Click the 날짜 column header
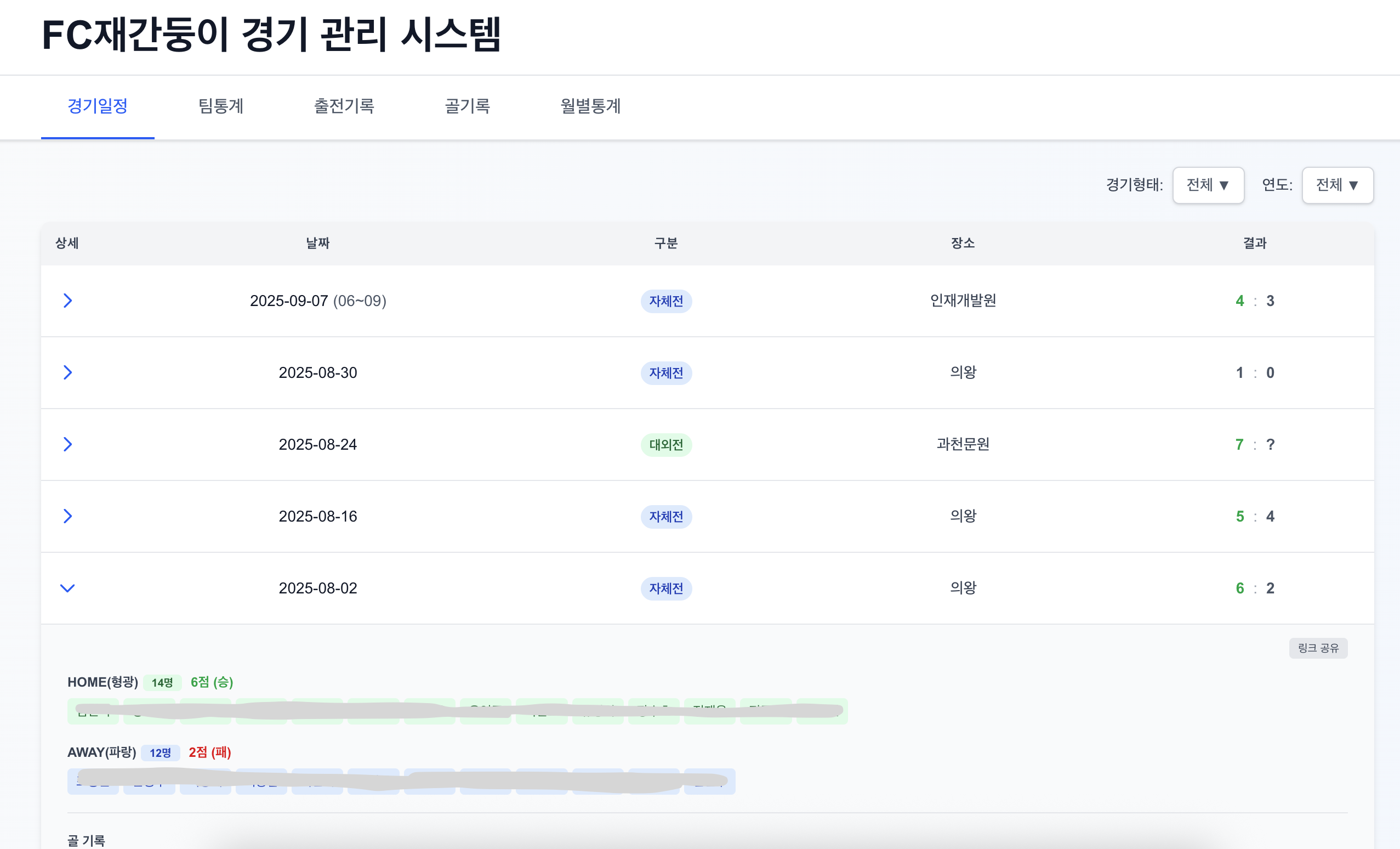This screenshot has height=849, width=1400. (317, 244)
